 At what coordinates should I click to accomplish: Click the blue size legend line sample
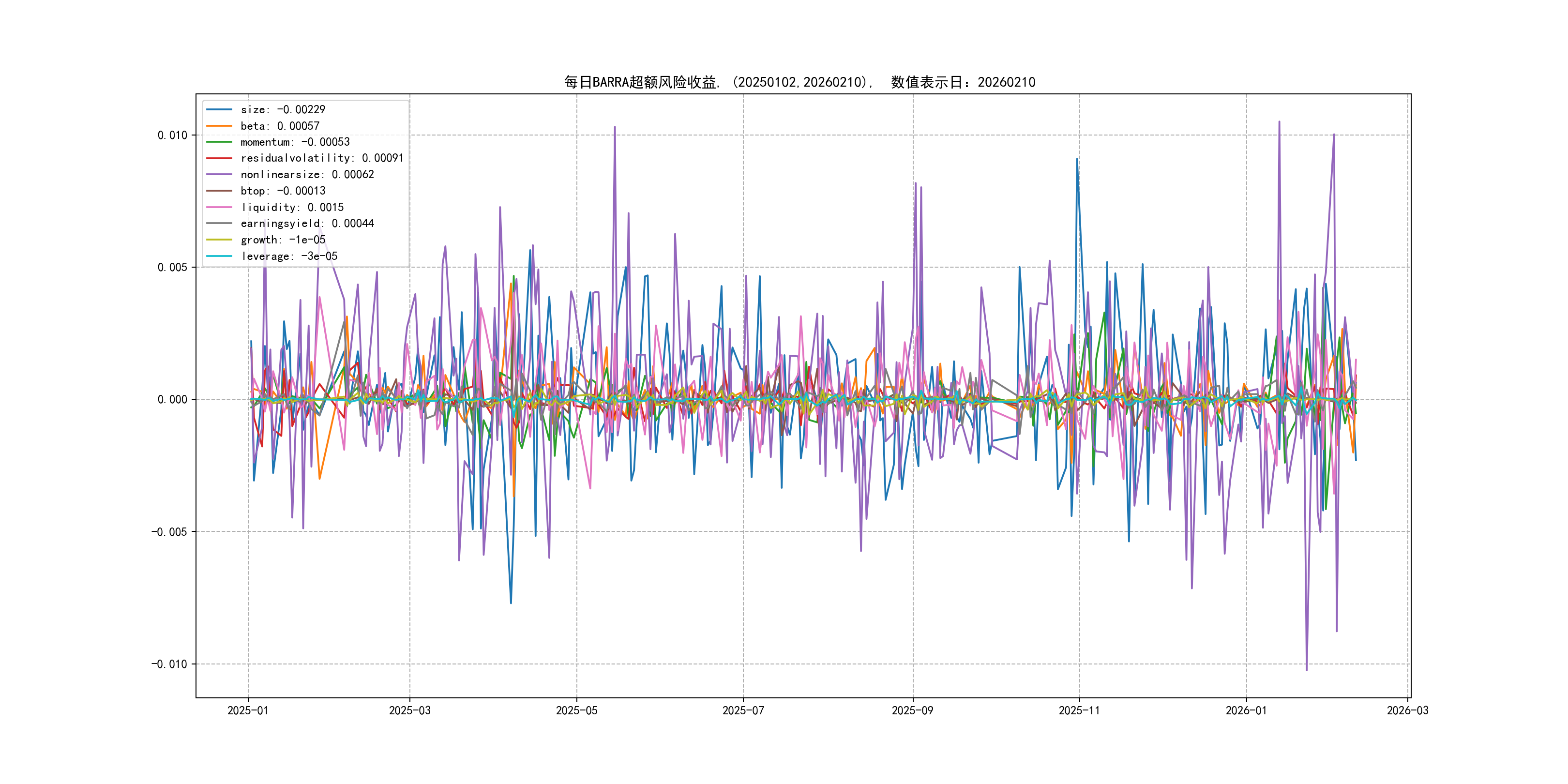pyautogui.click(x=219, y=109)
